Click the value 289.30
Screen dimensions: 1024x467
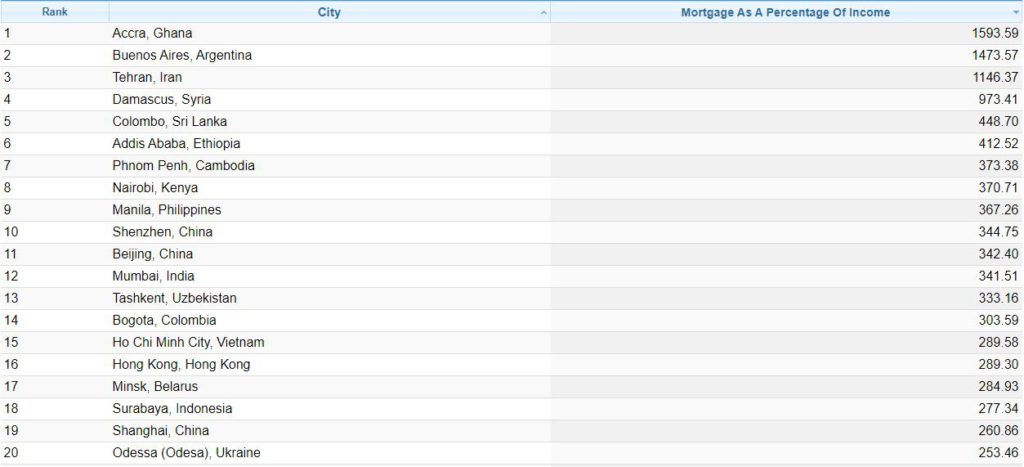point(999,364)
